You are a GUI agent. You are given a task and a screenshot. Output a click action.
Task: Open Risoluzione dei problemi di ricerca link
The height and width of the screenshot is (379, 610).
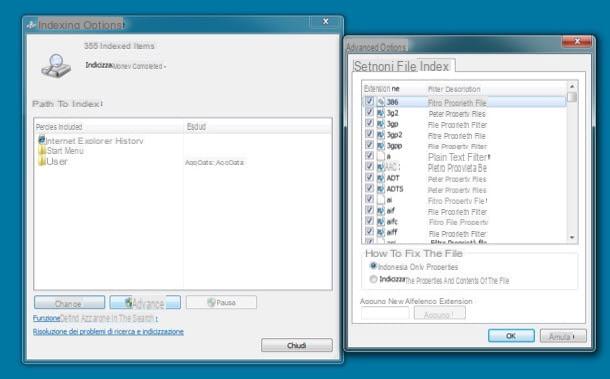pyautogui.click(x=108, y=332)
